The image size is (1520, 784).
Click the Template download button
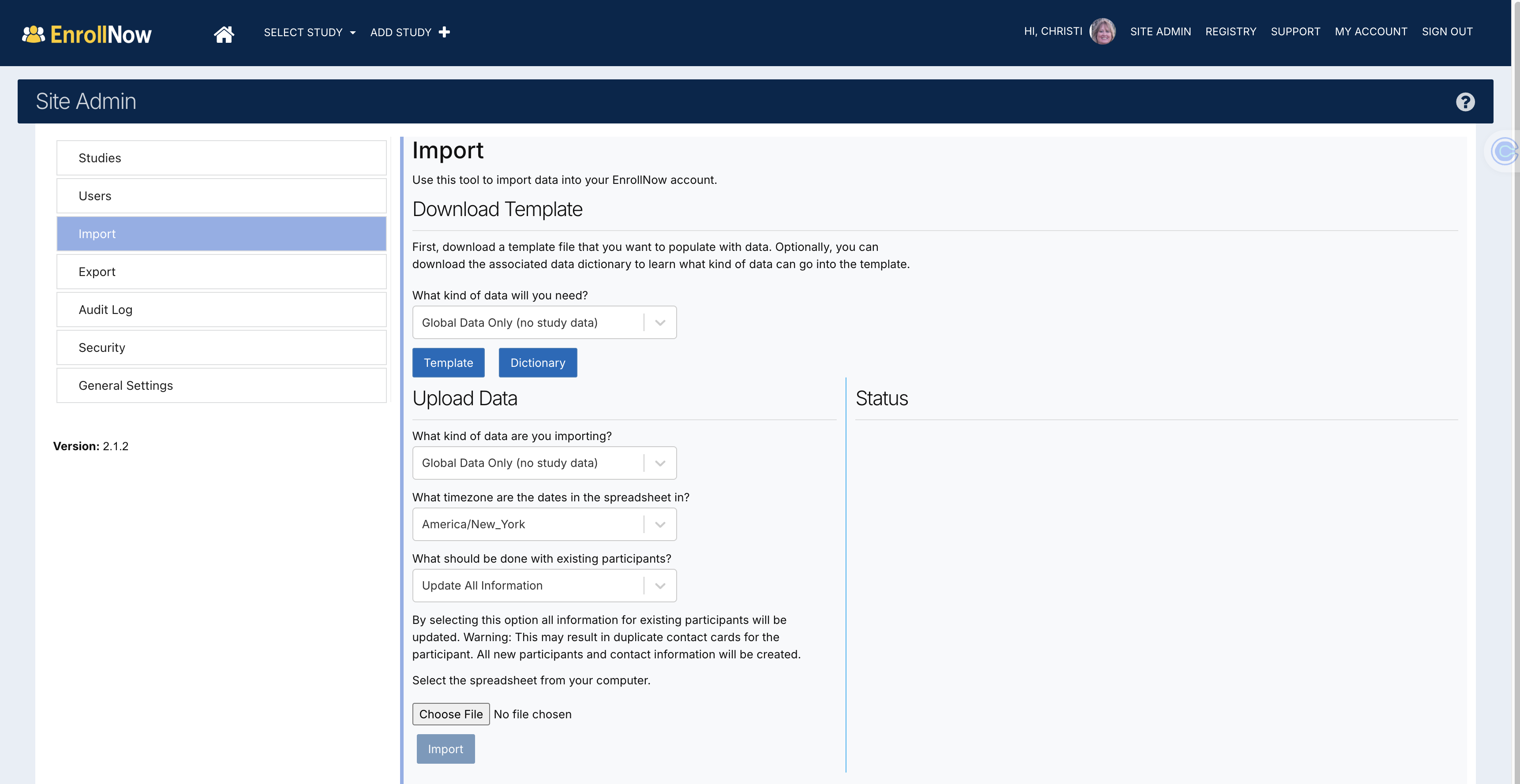(448, 363)
